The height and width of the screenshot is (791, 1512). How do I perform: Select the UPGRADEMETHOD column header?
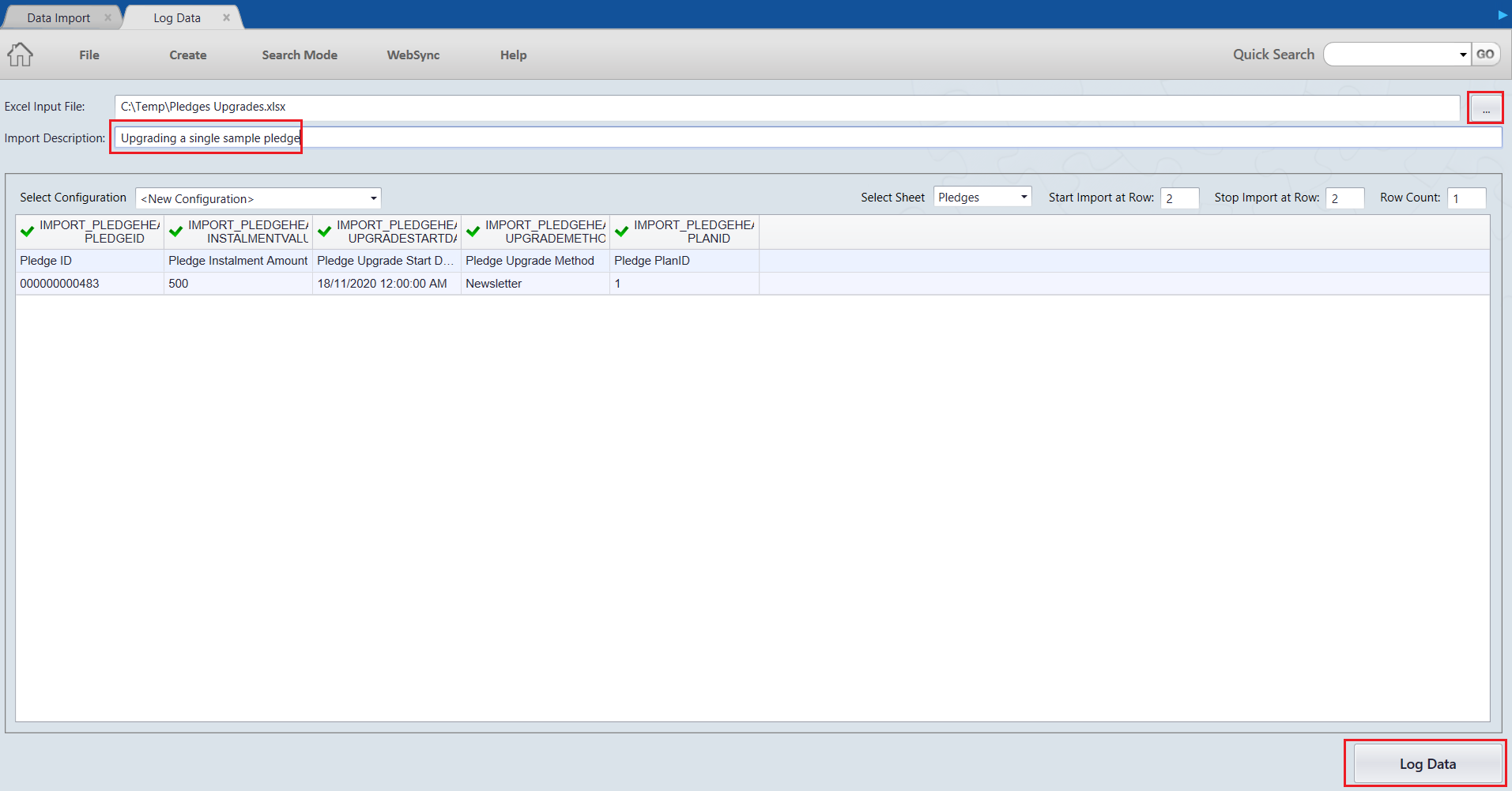click(535, 232)
